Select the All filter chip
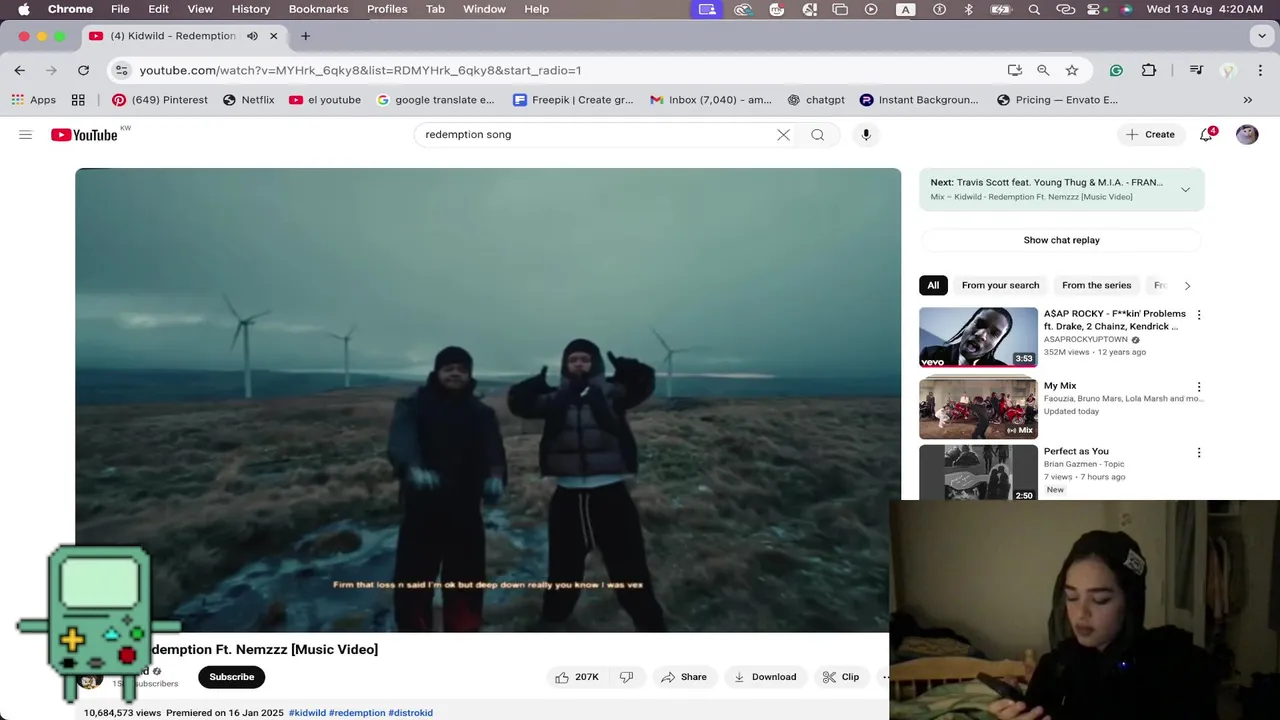1280x720 pixels. [933, 286]
